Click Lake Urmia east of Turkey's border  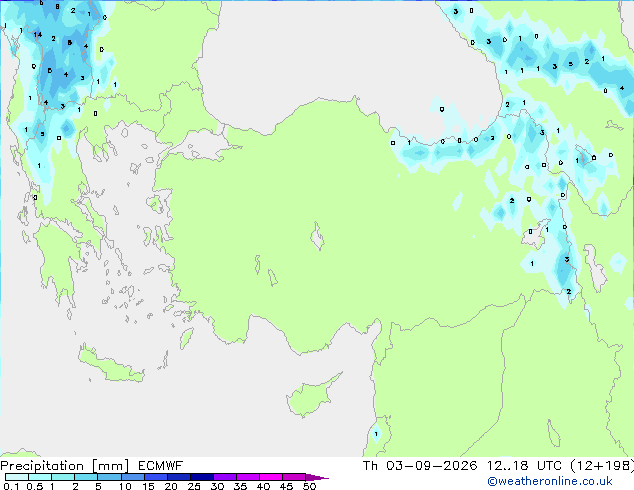595,268
